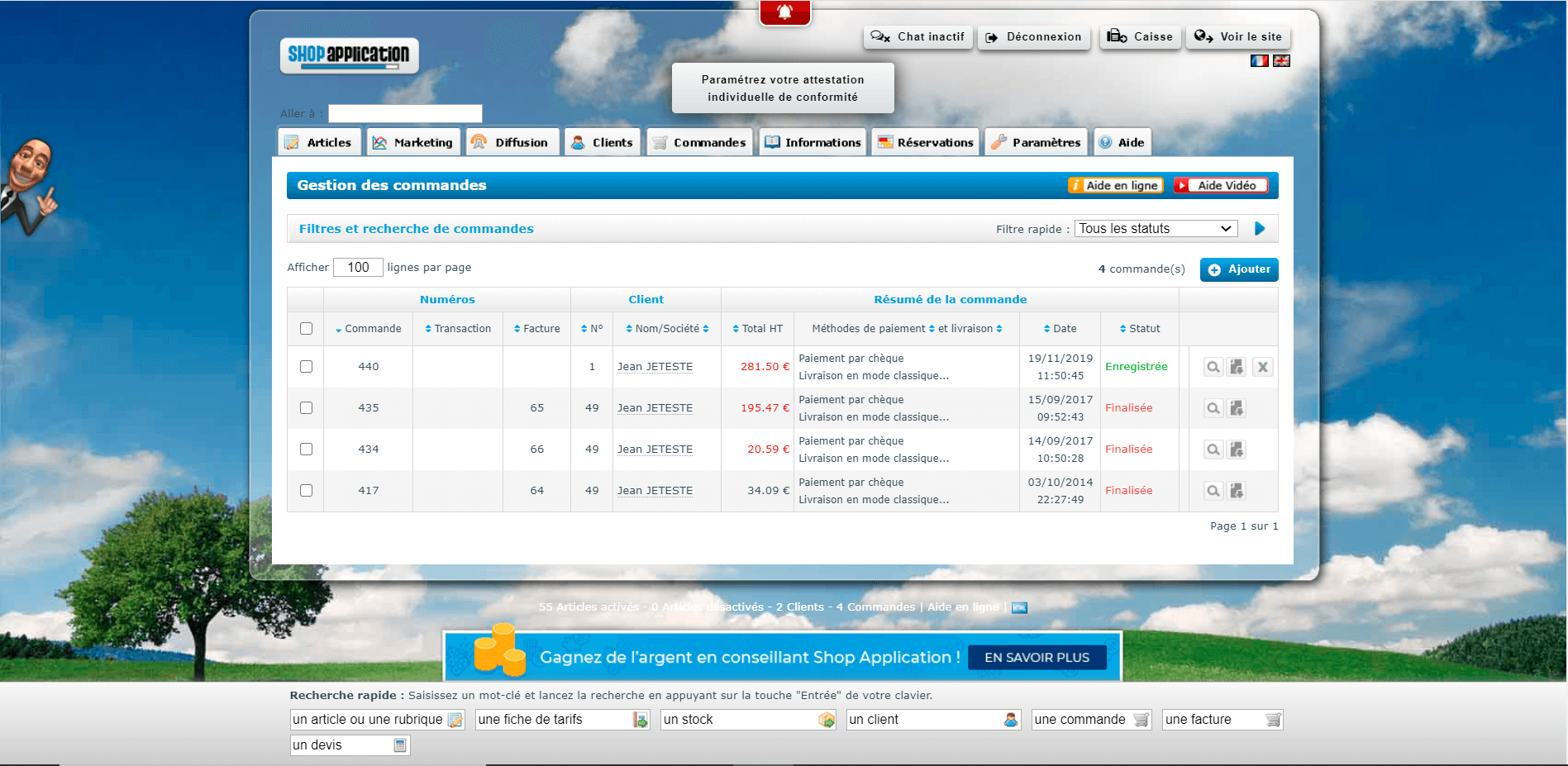Viewport: 1568px width, 766px height.
Task: Sort by Total HT column header
Action: (x=757, y=329)
